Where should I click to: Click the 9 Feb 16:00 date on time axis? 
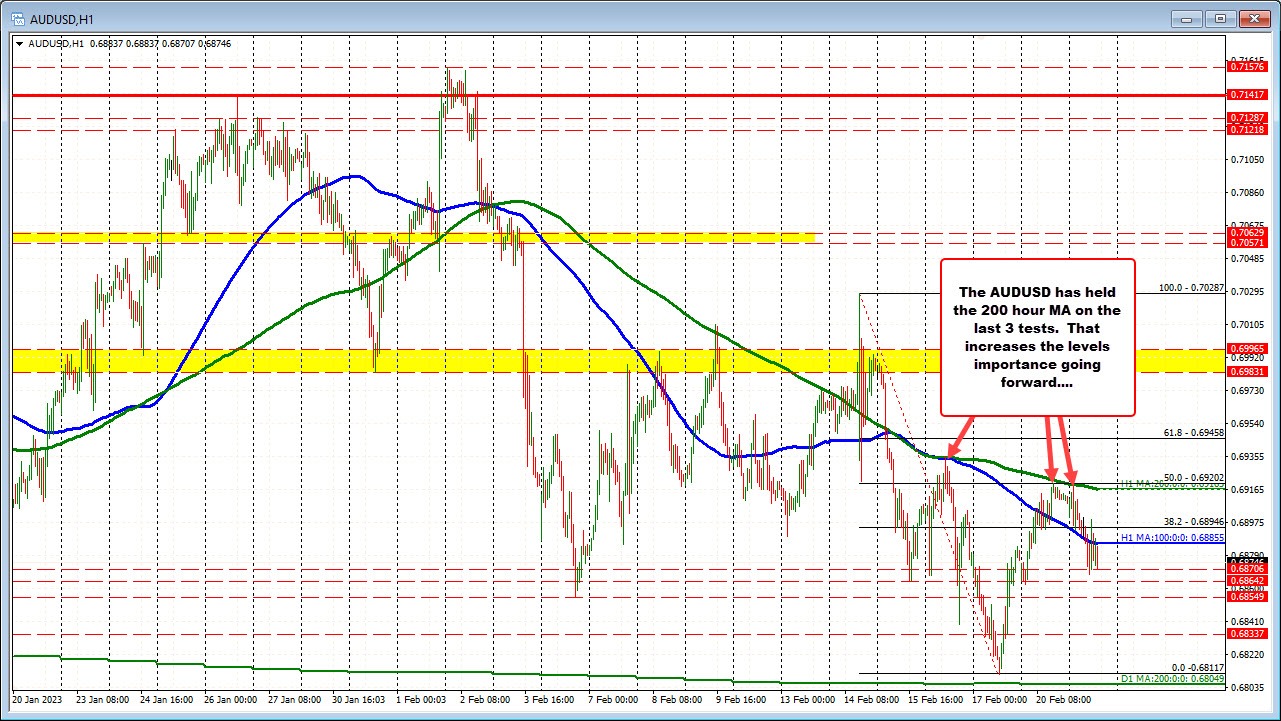click(x=744, y=701)
